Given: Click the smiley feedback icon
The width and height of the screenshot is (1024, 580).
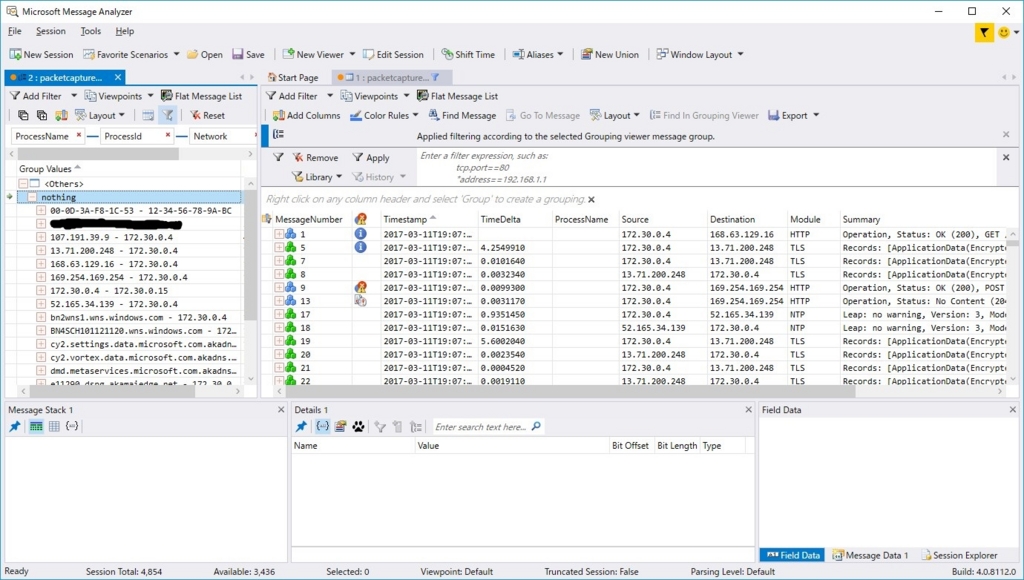Looking at the screenshot, I should pos(1004,32).
